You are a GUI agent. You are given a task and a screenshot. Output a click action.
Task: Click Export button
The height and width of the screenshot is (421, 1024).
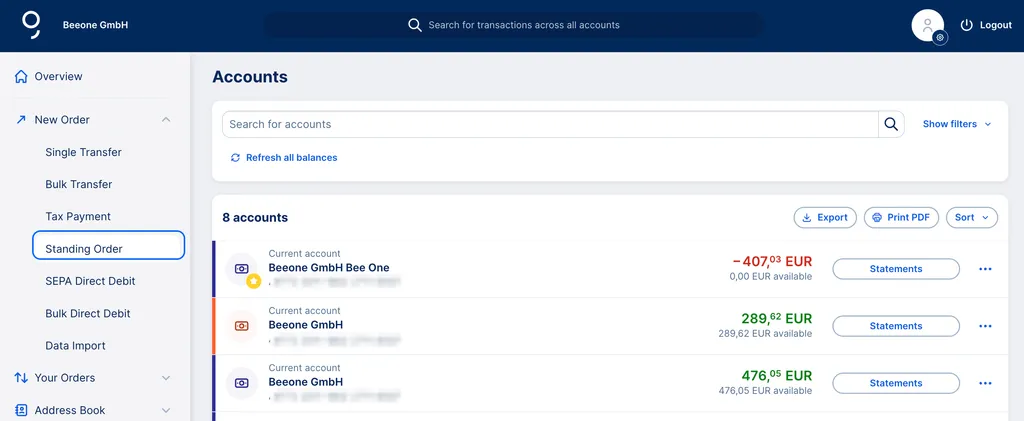(825, 217)
